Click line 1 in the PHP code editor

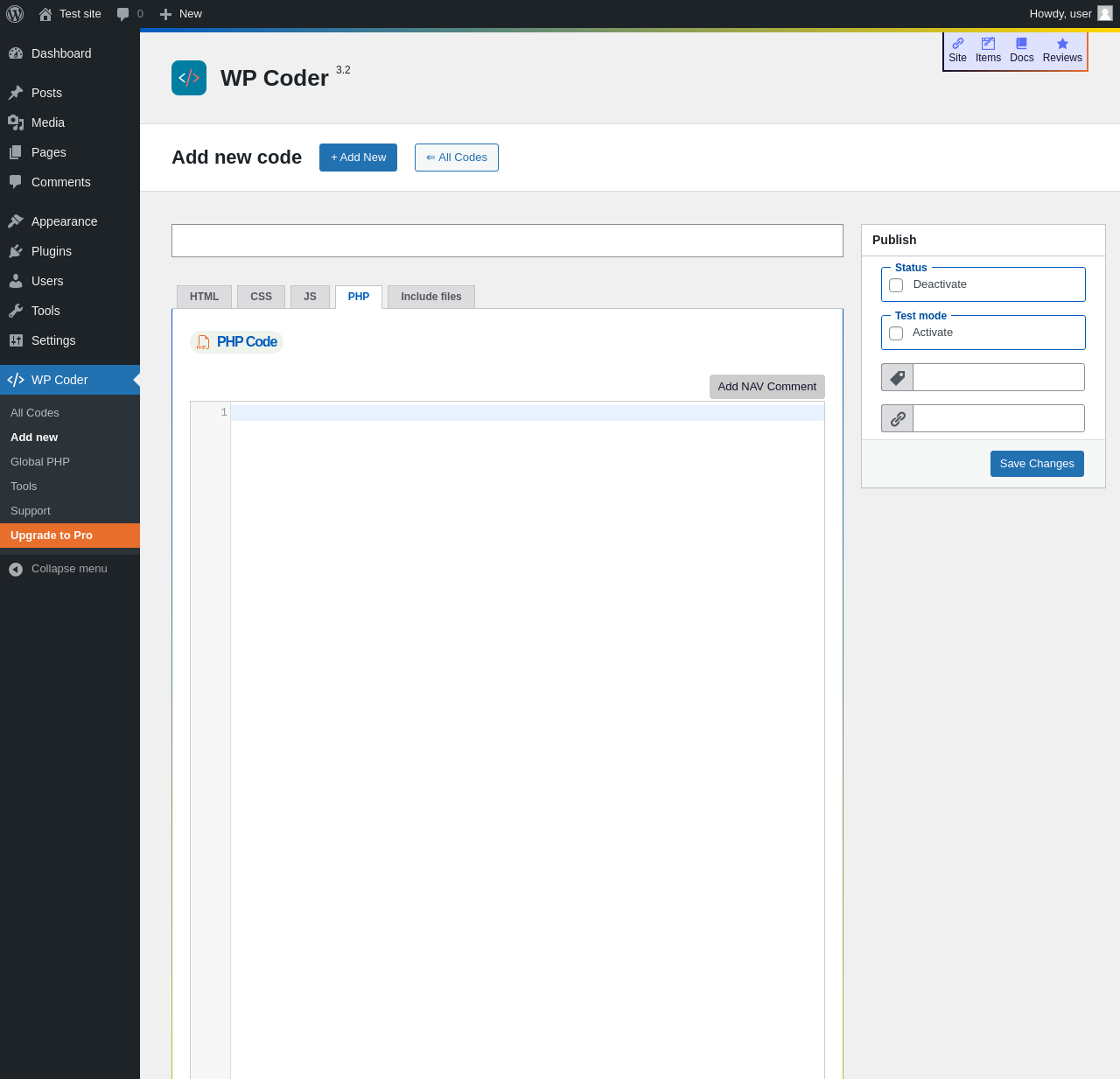pos(528,413)
